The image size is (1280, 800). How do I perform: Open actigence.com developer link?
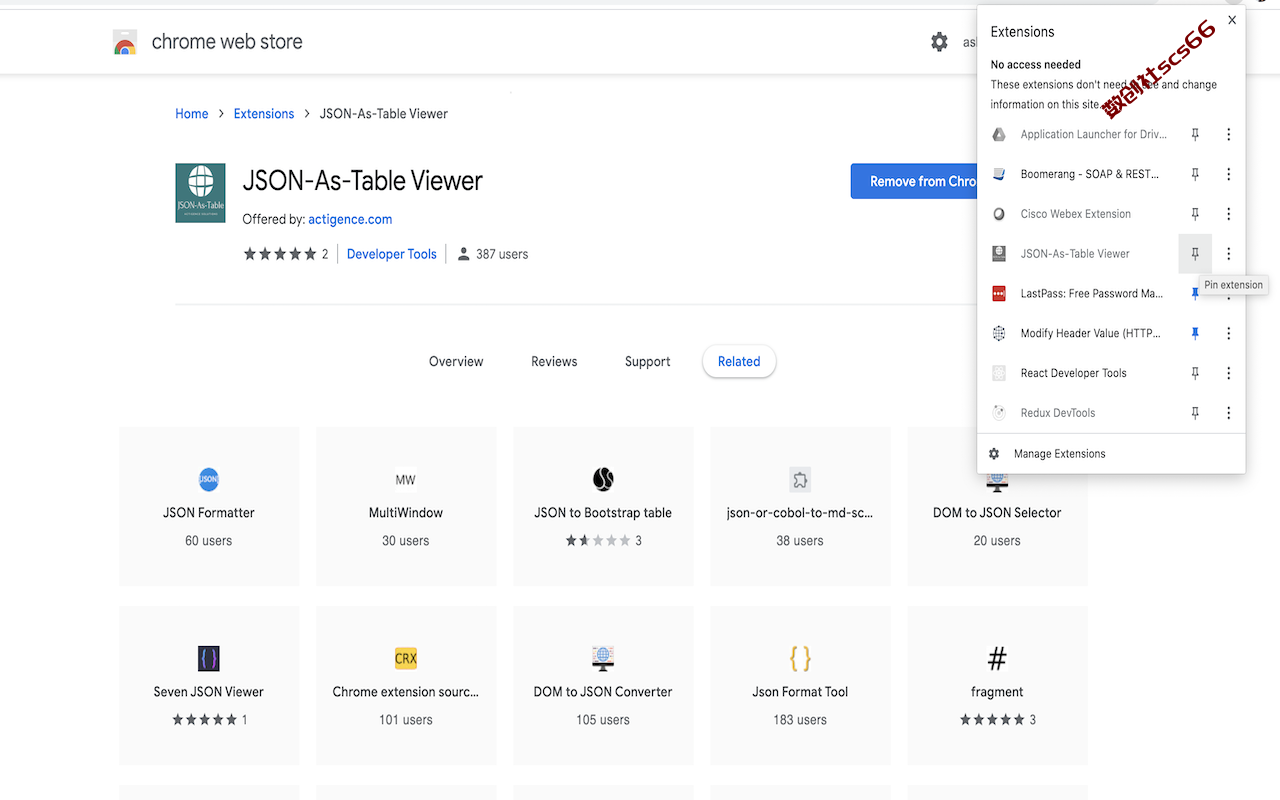point(350,219)
